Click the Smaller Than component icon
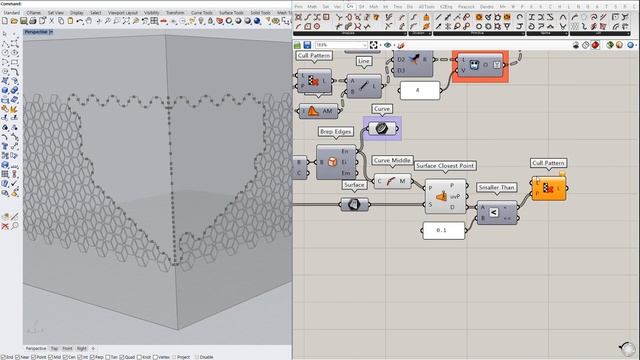640x360 pixels. coord(493,212)
